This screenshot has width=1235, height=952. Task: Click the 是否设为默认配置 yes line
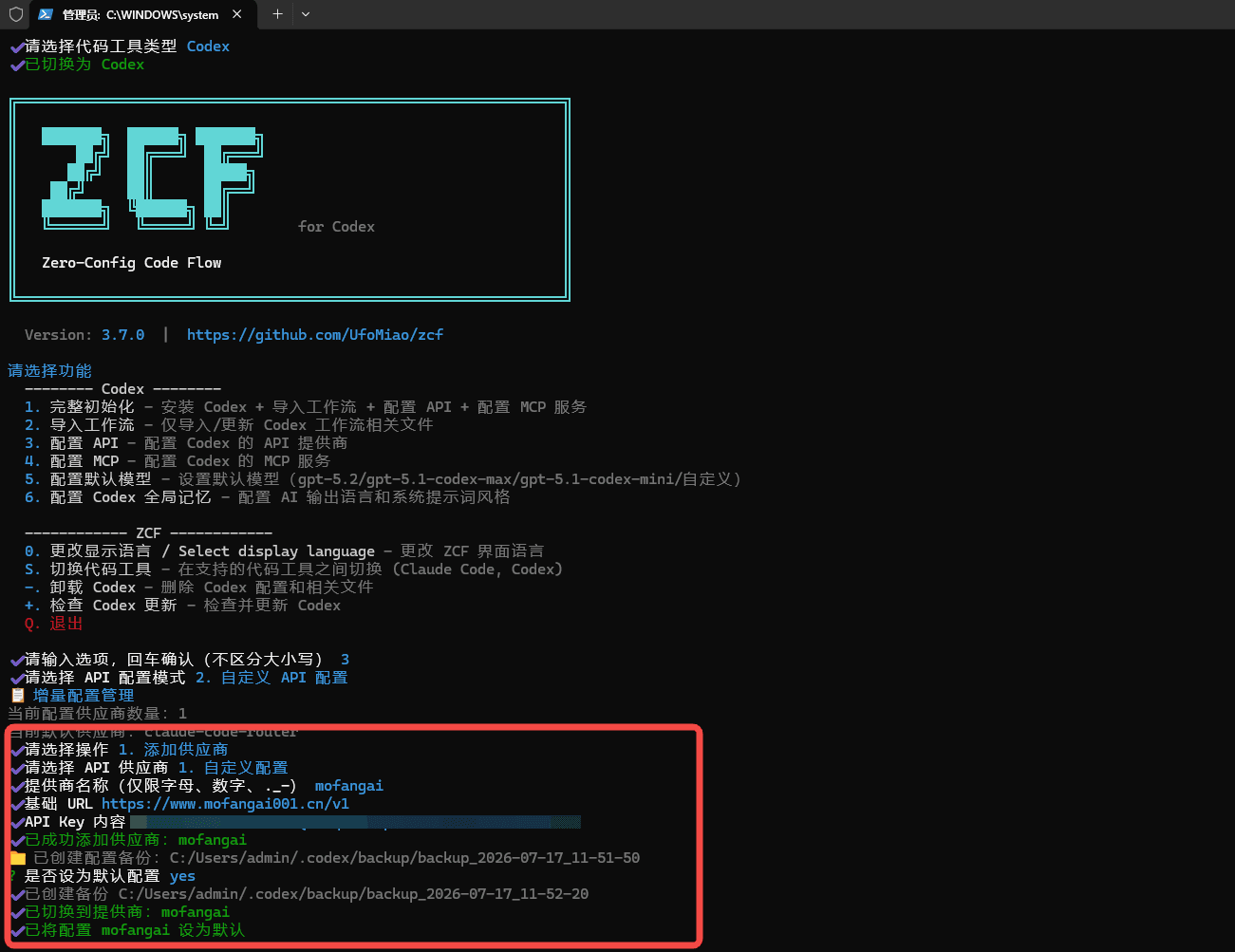103,876
